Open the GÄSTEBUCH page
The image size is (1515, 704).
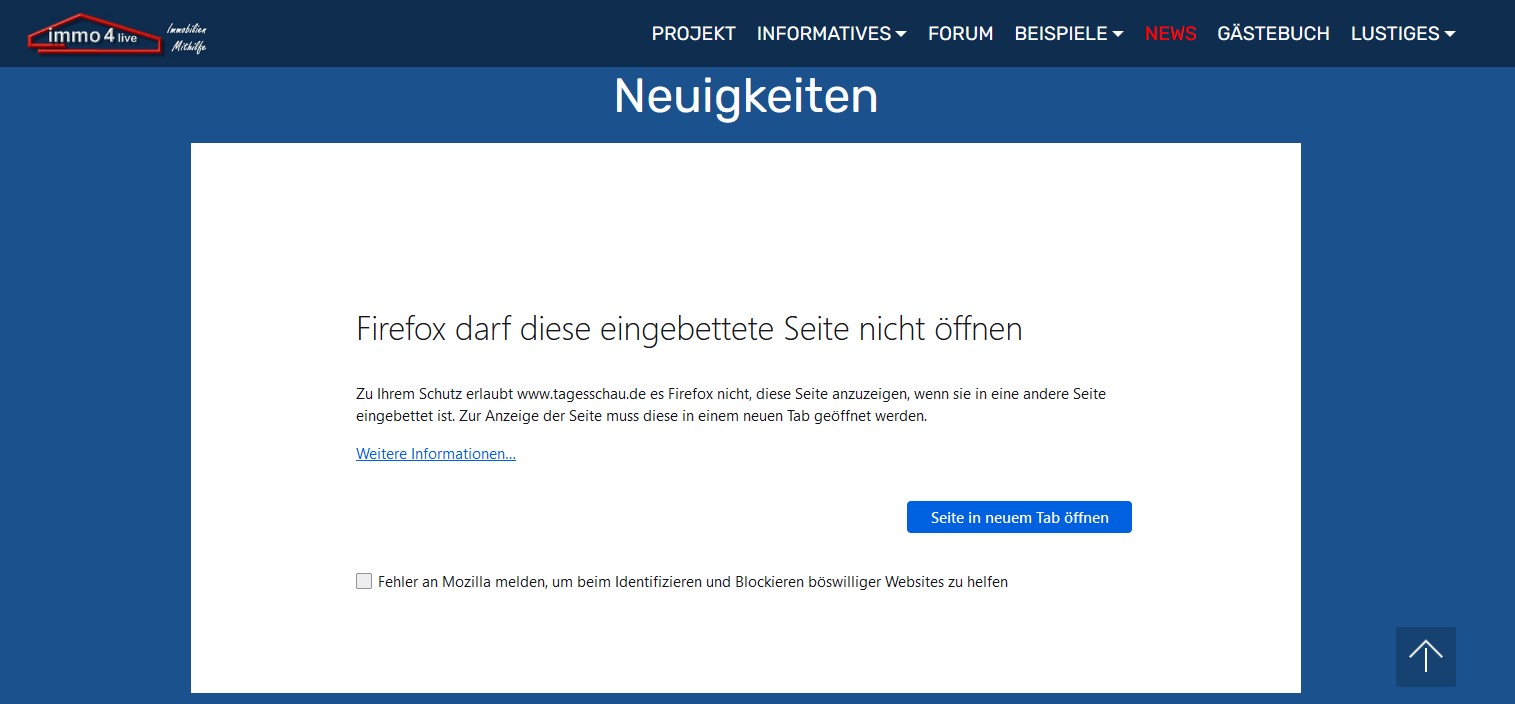tap(1273, 34)
